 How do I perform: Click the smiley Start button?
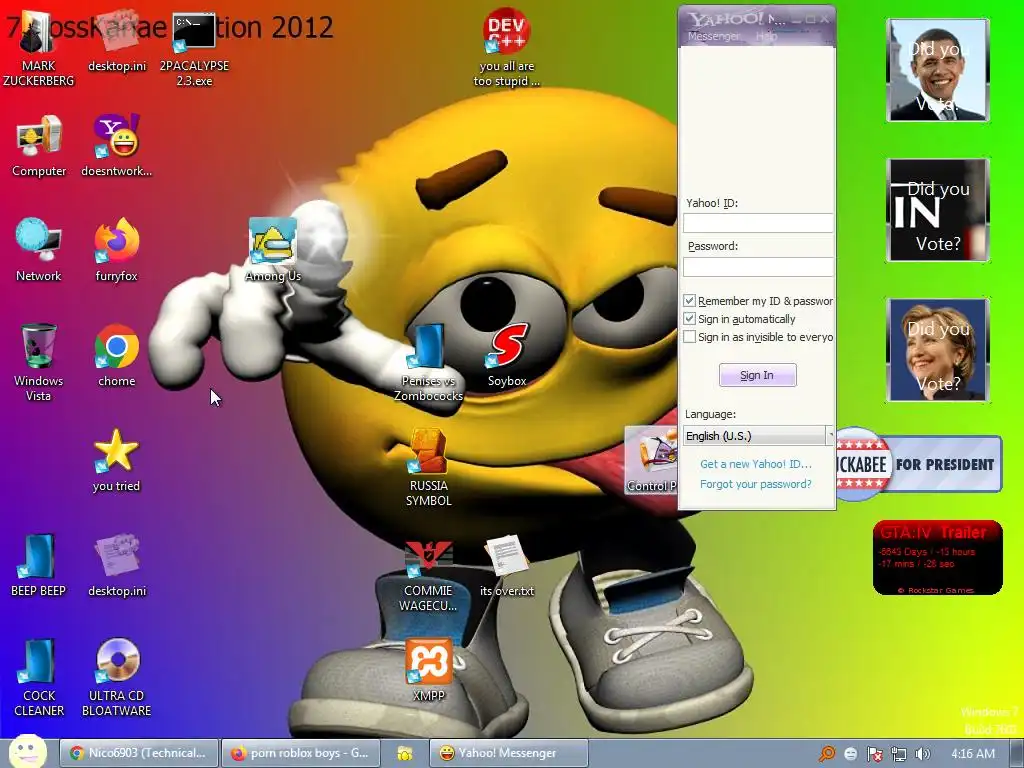point(27,751)
